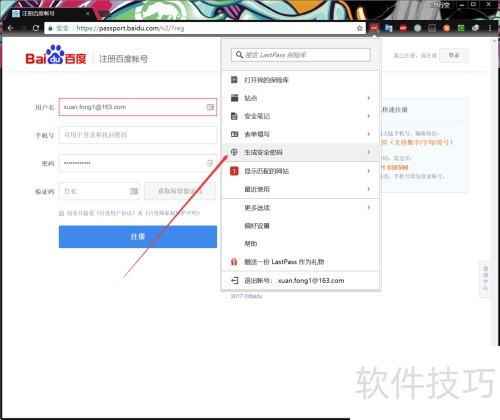Tick the Baidu user agreement checkbox
Viewport: 500px width, 420px height.
61,213
